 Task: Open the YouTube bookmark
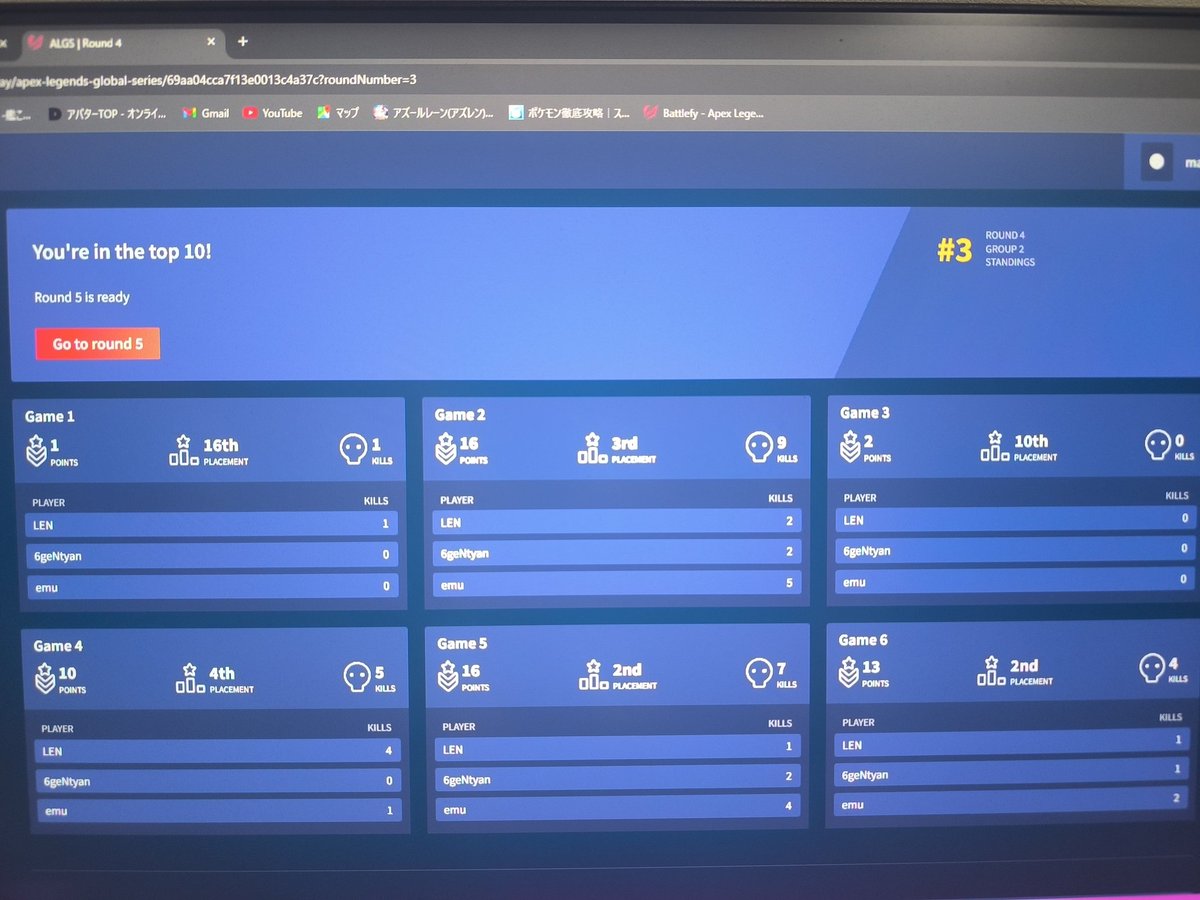pos(272,113)
